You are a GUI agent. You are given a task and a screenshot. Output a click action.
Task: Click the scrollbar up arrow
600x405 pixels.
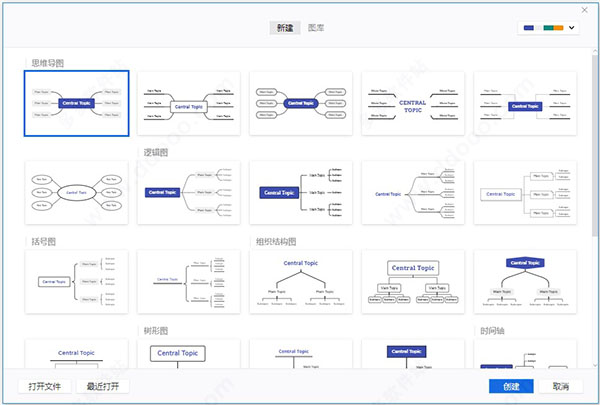595,51
